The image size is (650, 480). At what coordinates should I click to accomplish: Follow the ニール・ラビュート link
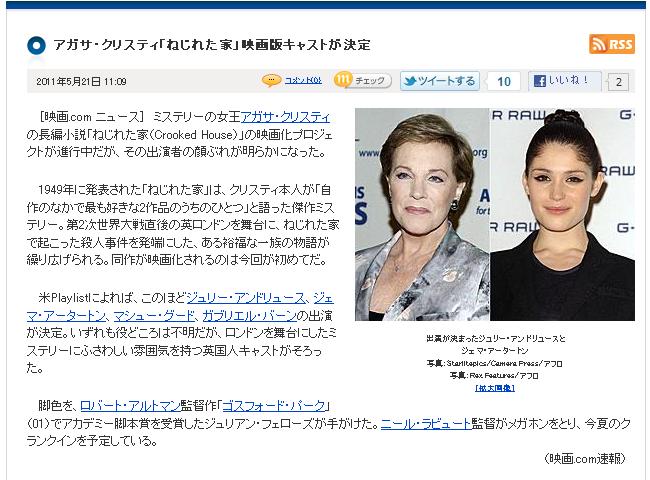[x=426, y=424]
